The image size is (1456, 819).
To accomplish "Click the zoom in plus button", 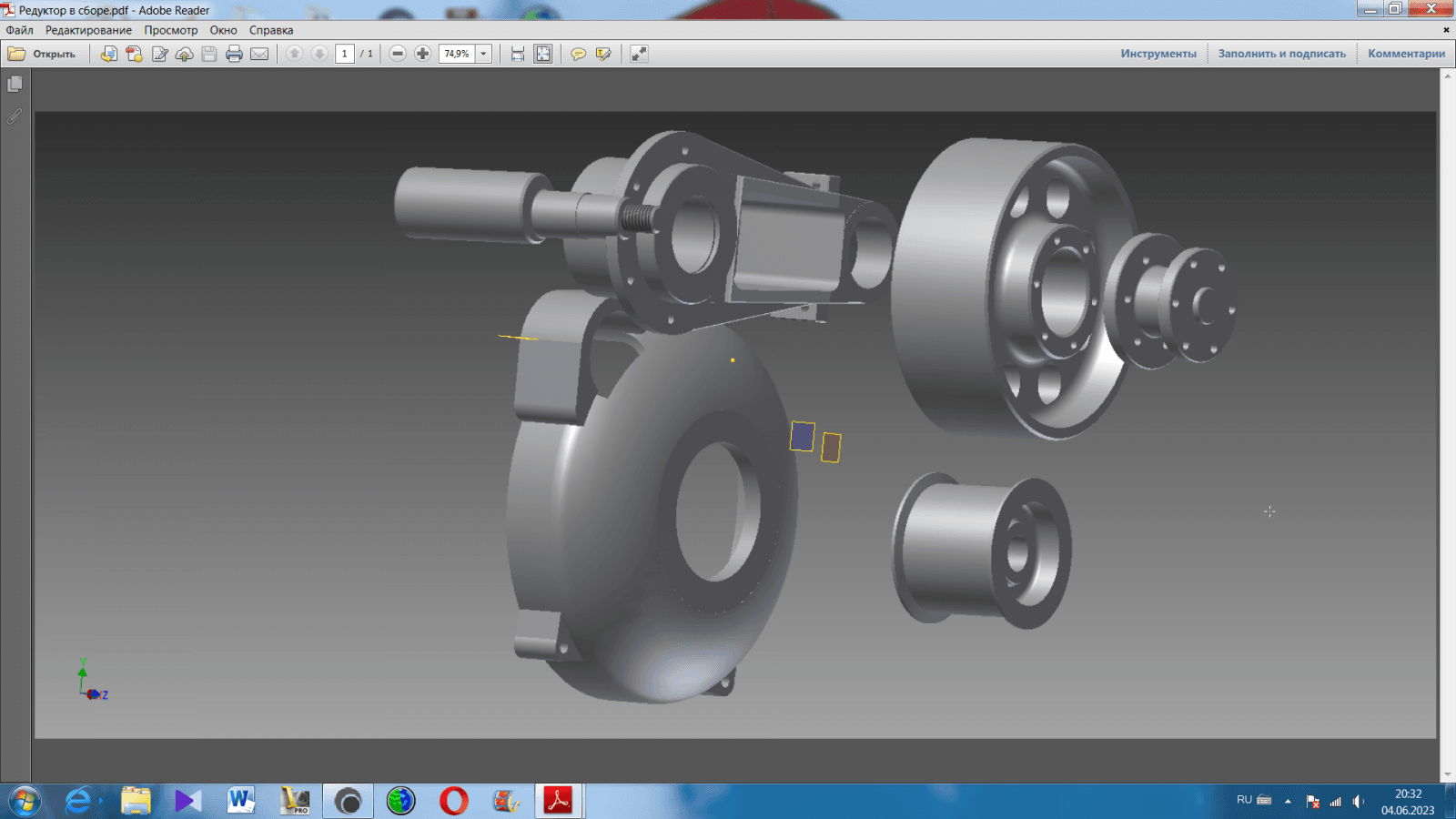I will tap(422, 54).
